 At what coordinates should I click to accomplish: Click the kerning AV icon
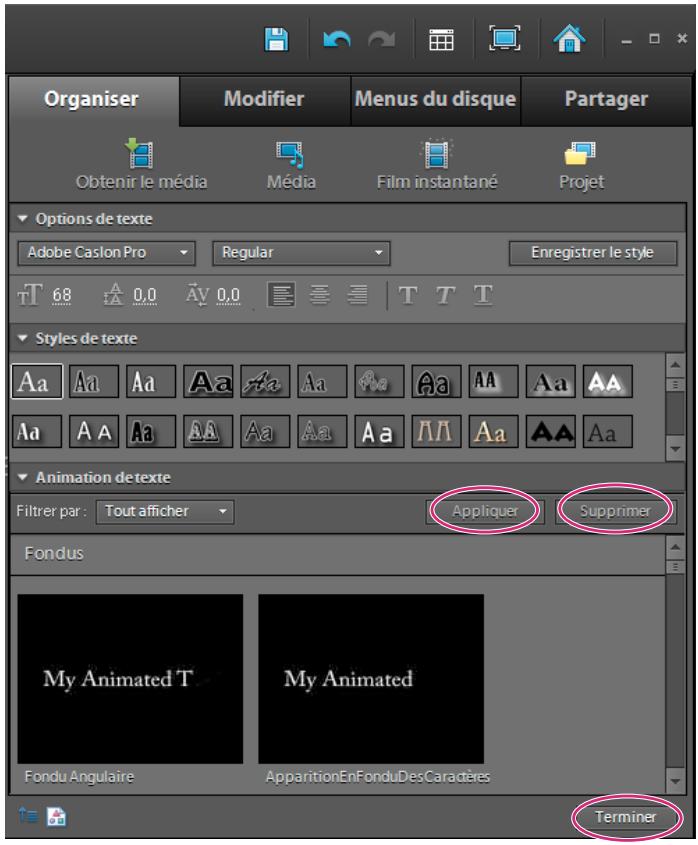(197, 294)
